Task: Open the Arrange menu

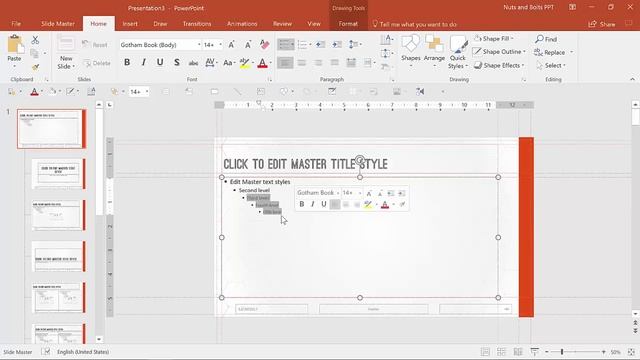Action: (434, 50)
